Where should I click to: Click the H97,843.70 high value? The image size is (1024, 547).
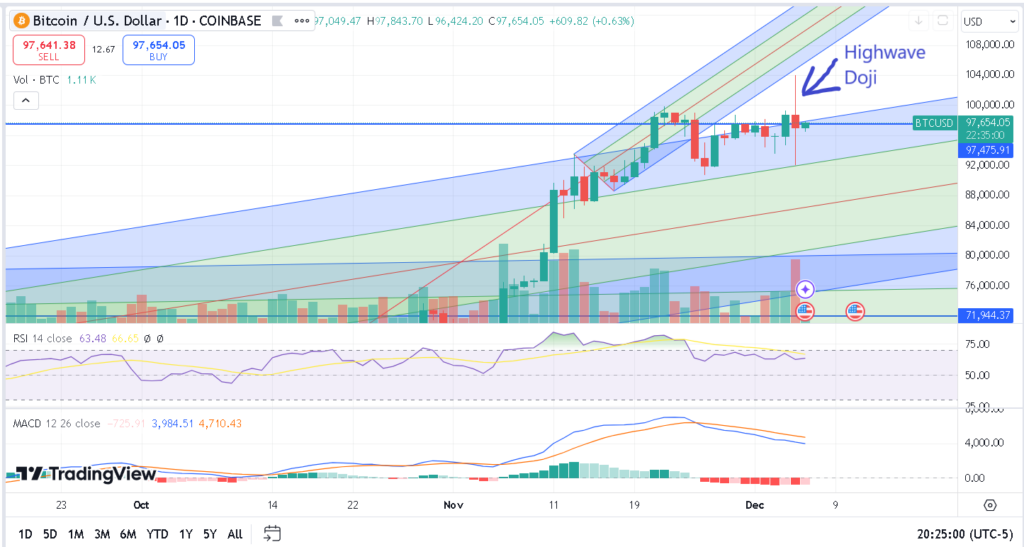395,21
